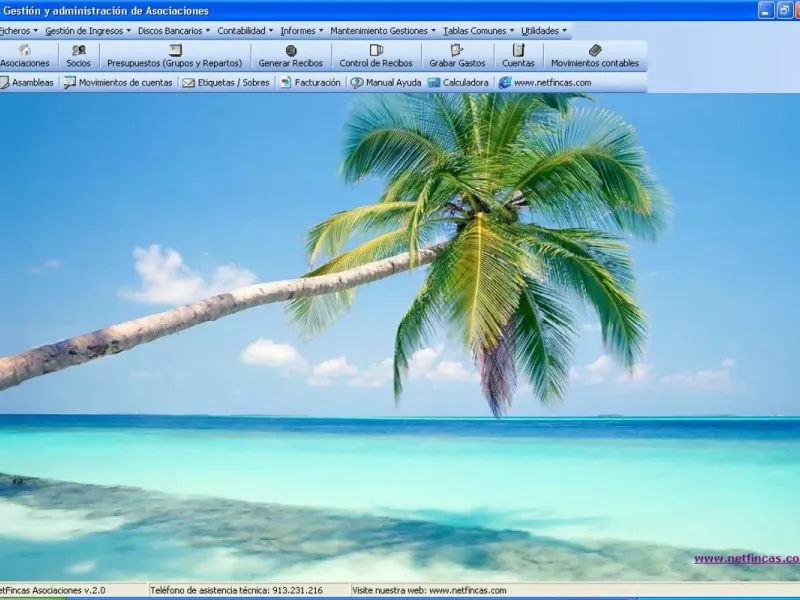Restore down the application window
Screen dimensions: 800x600
[784, 10]
